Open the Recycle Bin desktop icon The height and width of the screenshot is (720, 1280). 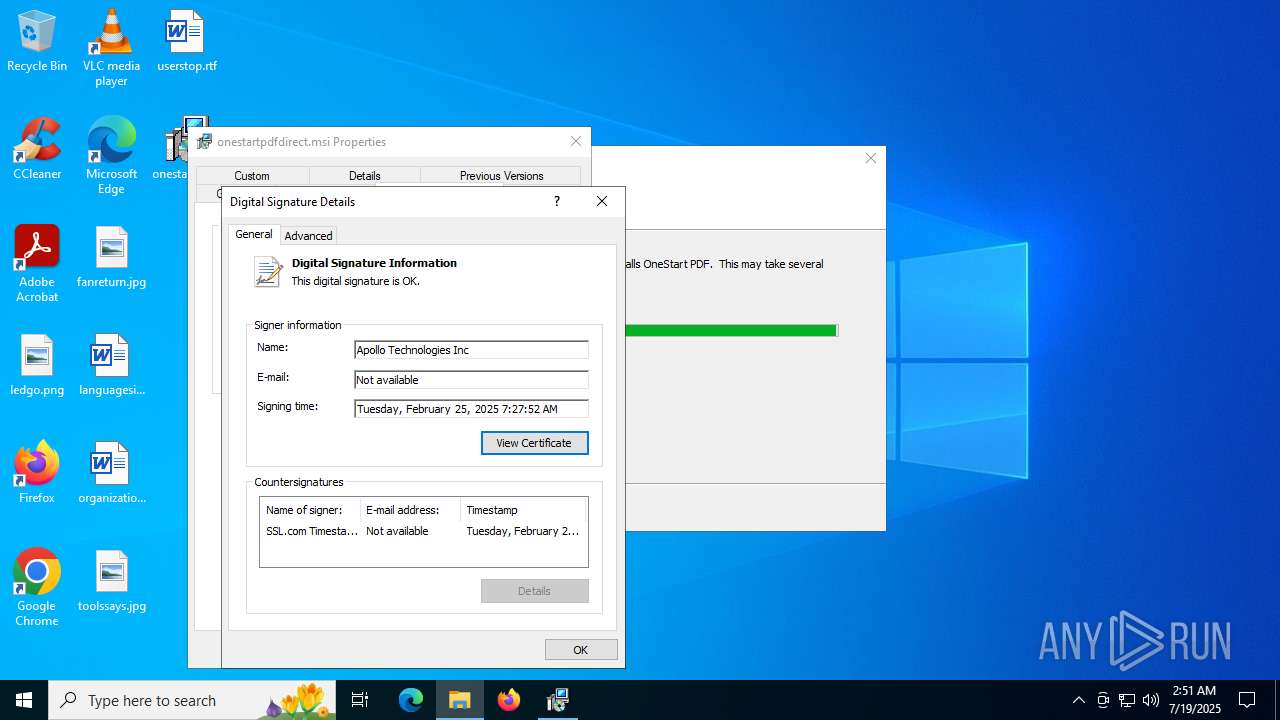tap(37, 42)
